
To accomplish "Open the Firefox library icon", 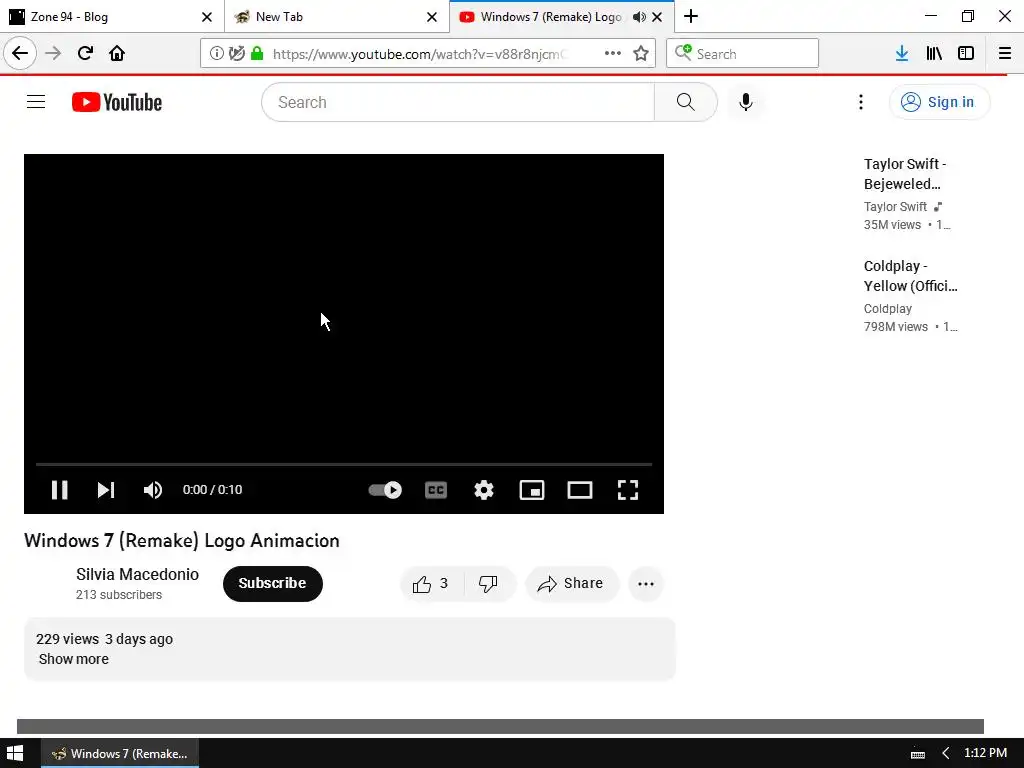I will click(x=934, y=54).
